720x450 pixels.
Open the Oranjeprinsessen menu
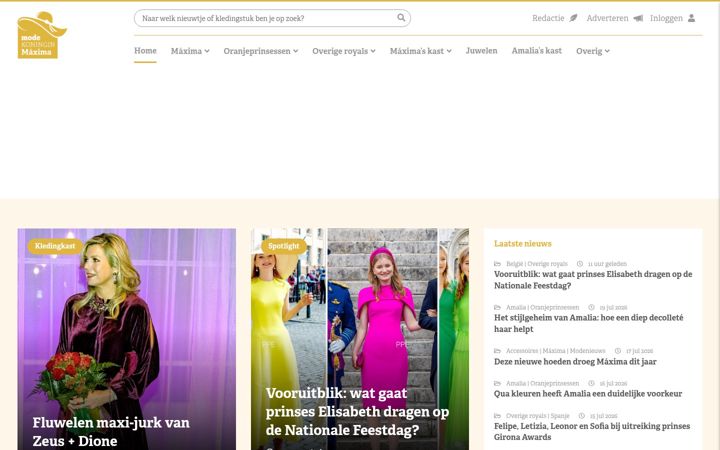tap(261, 51)
